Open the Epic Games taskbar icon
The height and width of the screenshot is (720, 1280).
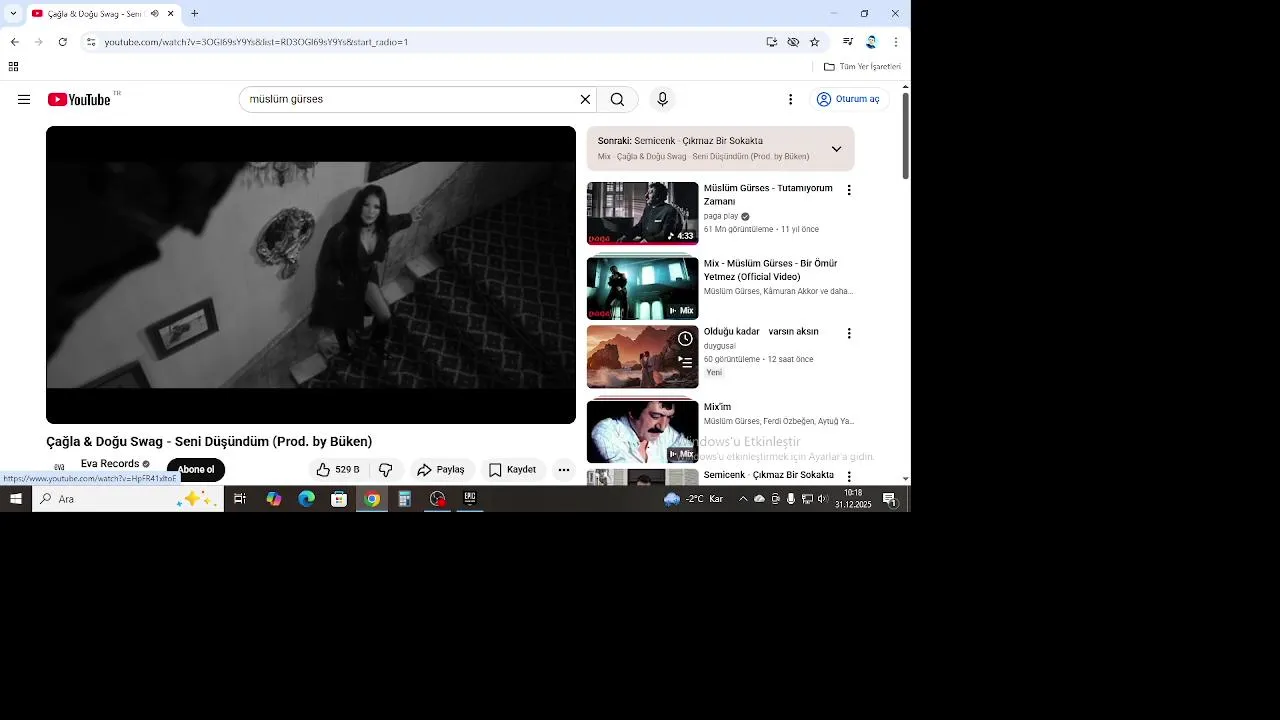470,499
